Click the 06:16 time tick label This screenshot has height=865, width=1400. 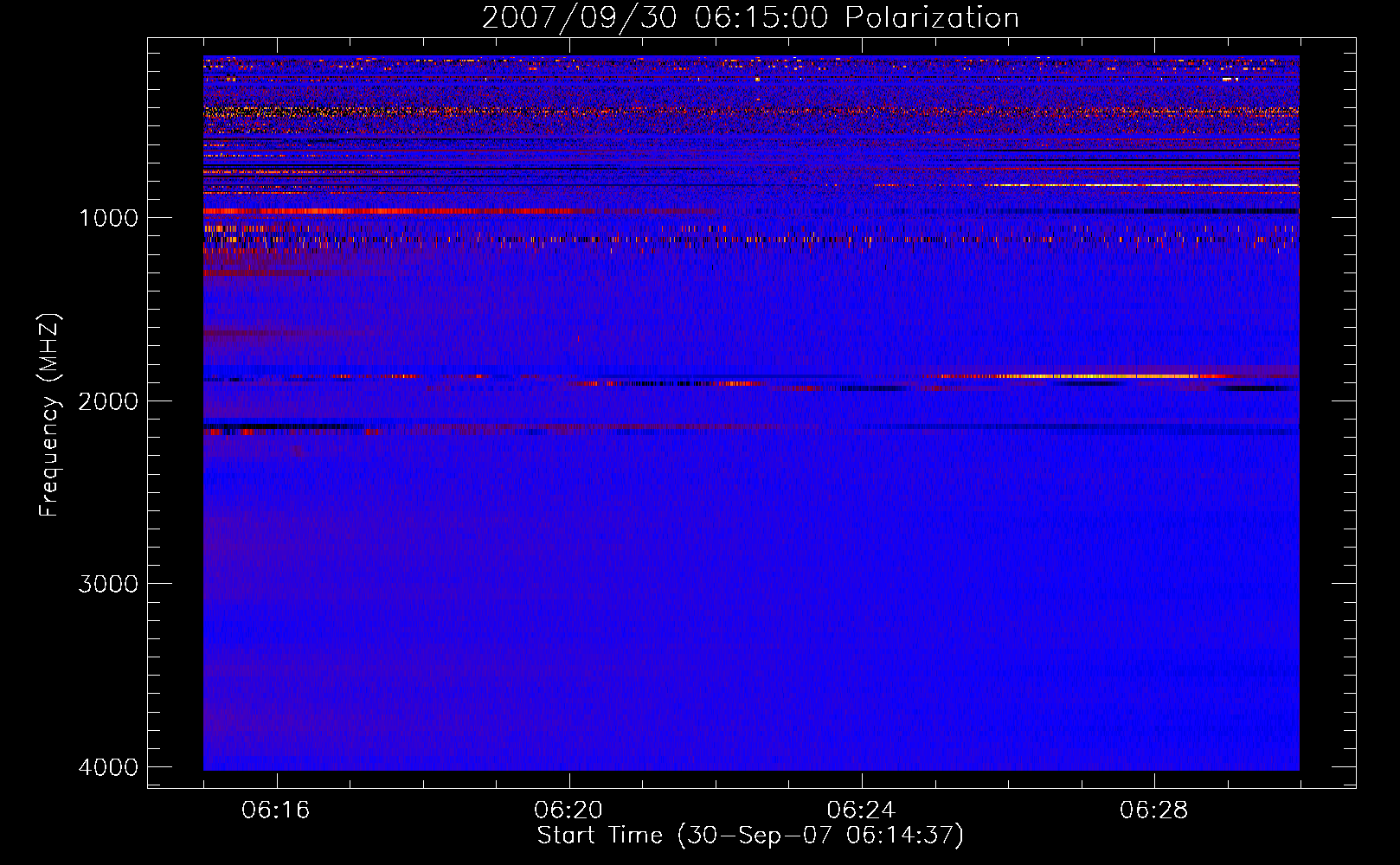coord(276,811)
